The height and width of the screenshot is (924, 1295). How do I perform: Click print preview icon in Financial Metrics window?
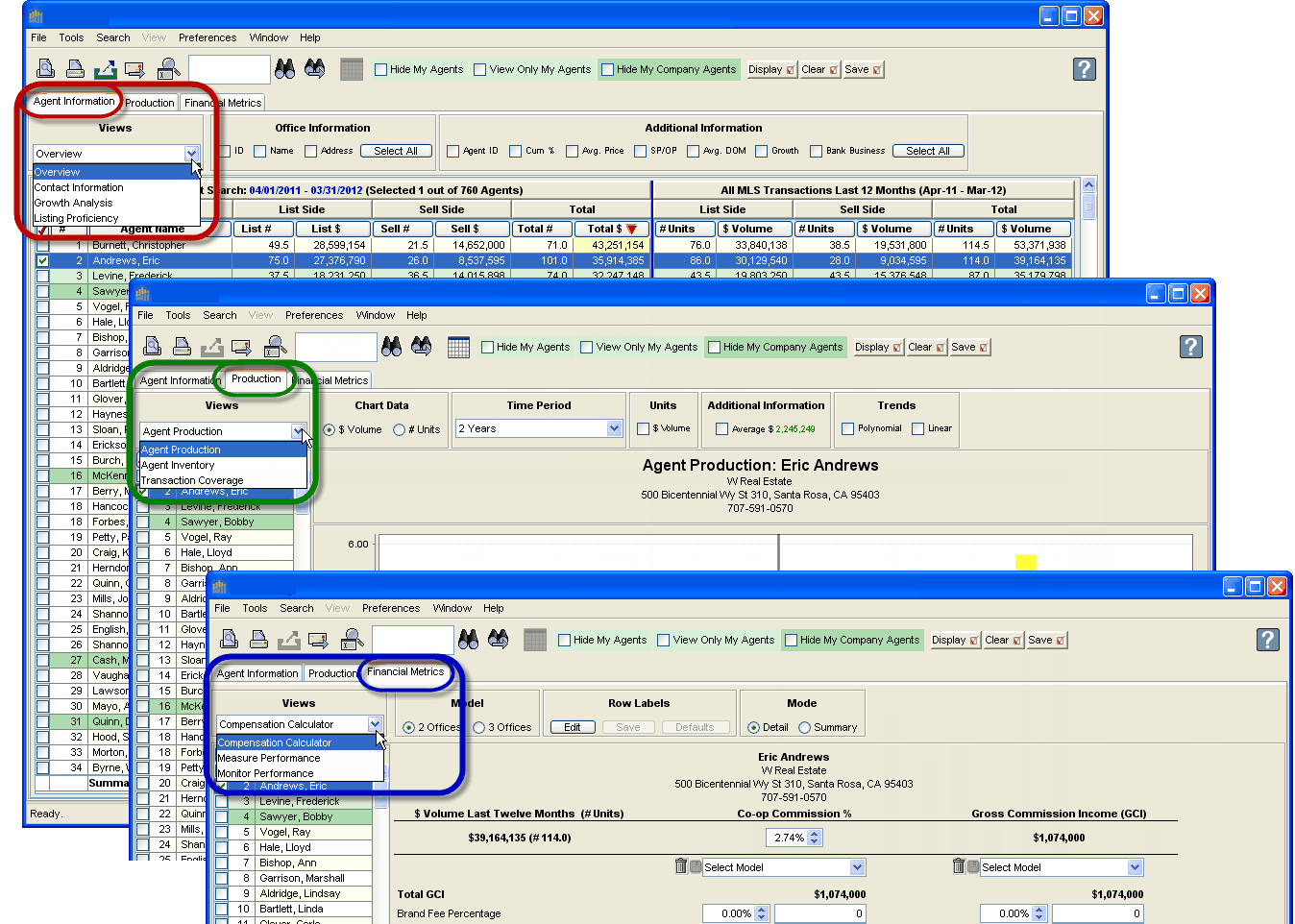point(229,639)
